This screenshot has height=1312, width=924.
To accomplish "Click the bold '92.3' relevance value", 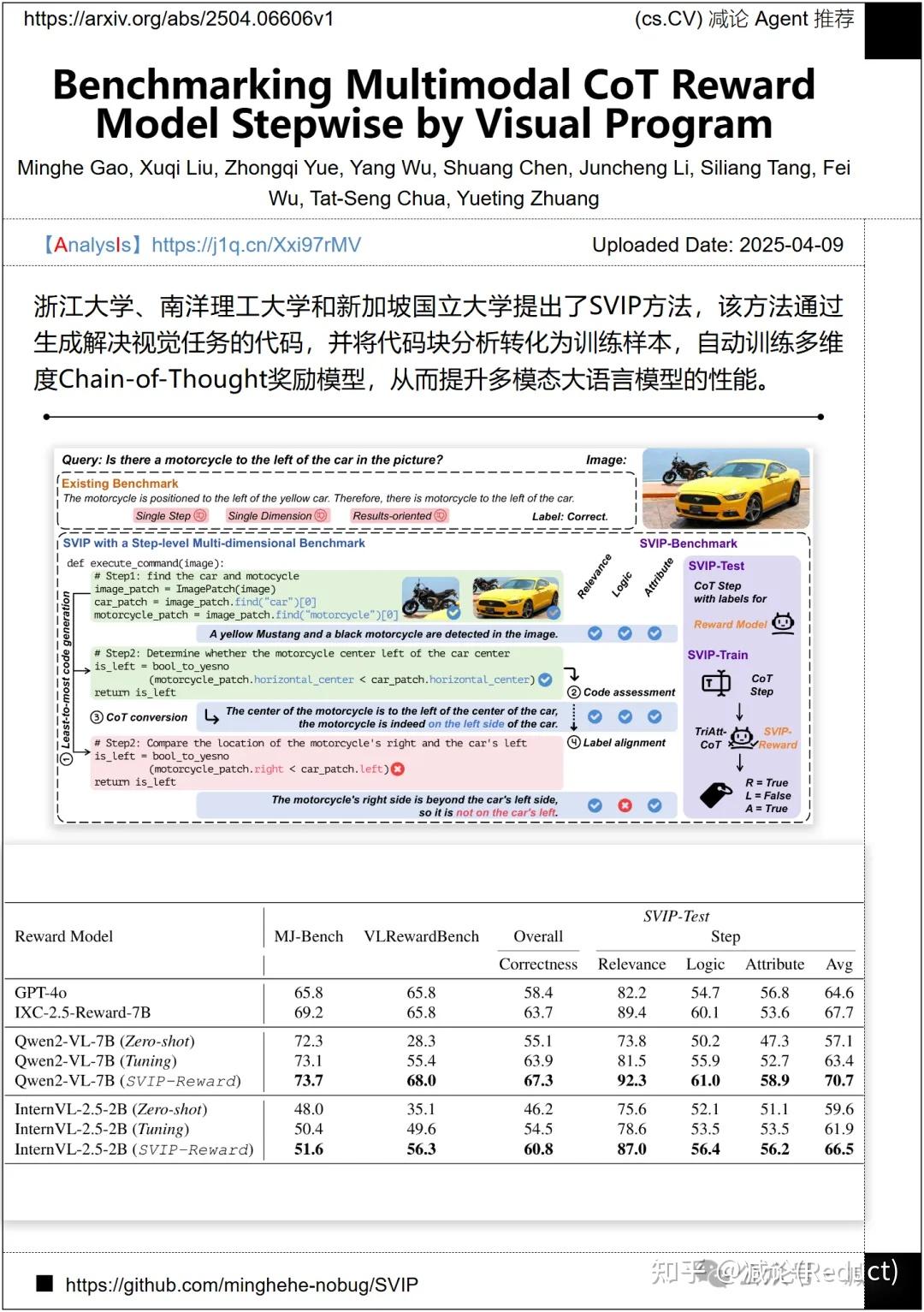I will 631,1080.
